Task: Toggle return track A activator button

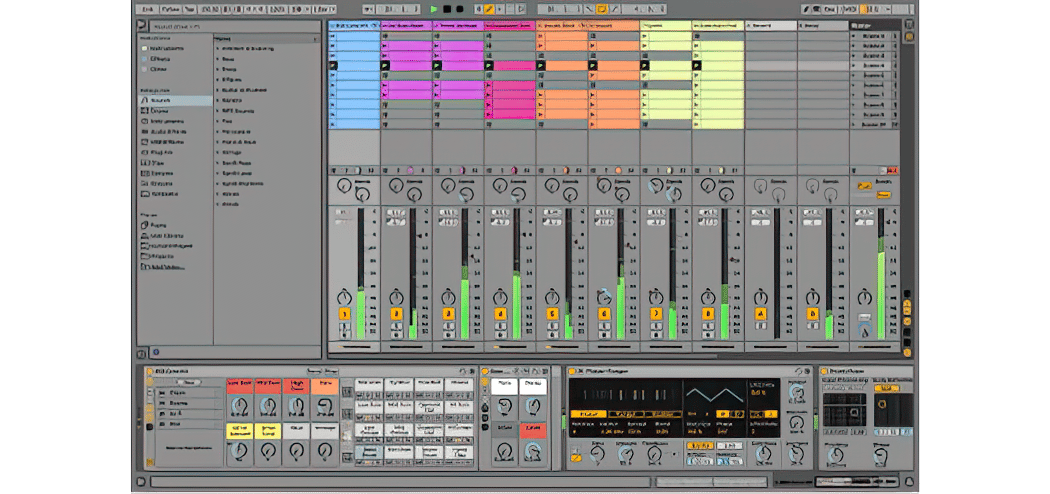Action: (760, 314)
